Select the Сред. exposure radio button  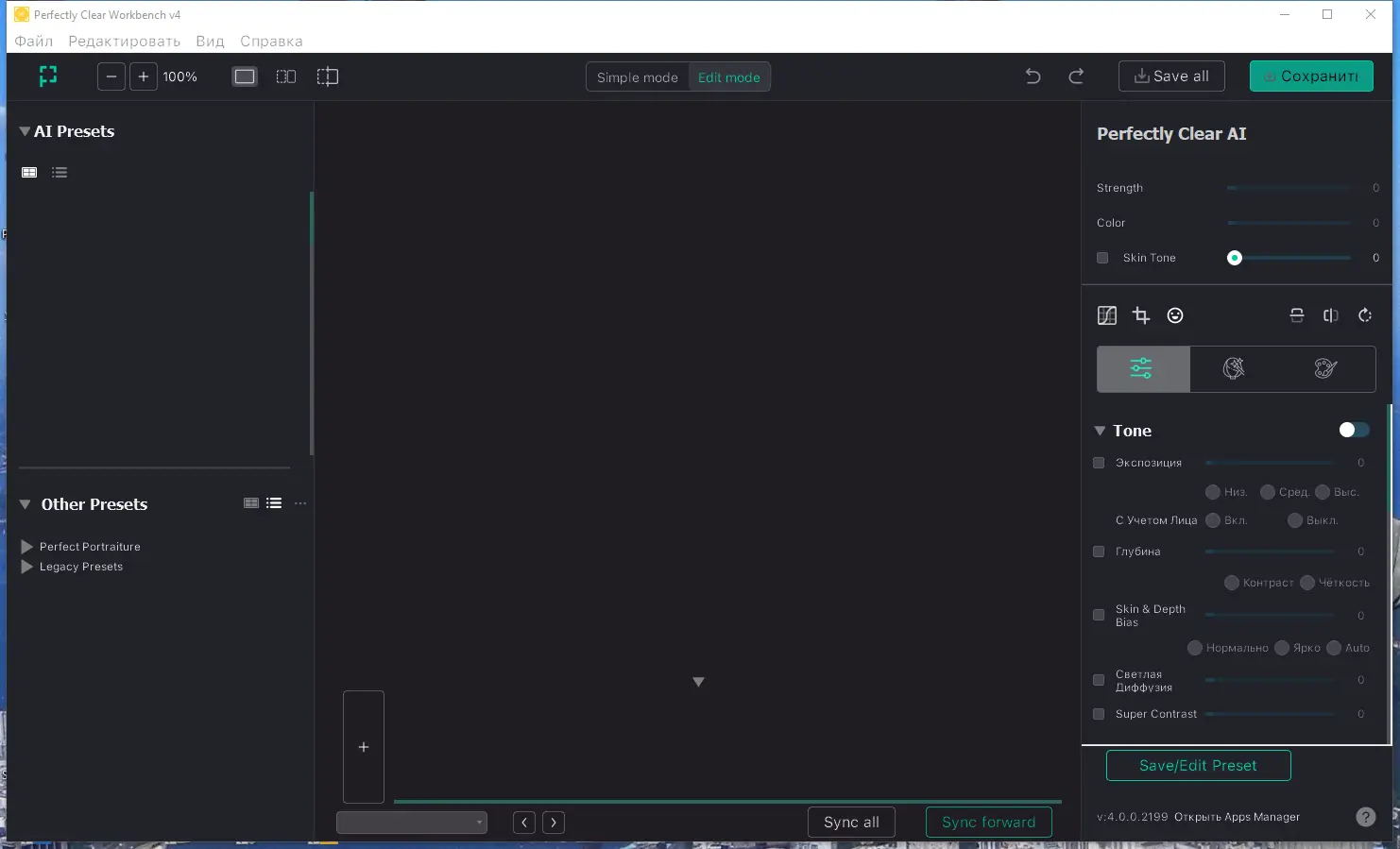(x=1268, y=492)
